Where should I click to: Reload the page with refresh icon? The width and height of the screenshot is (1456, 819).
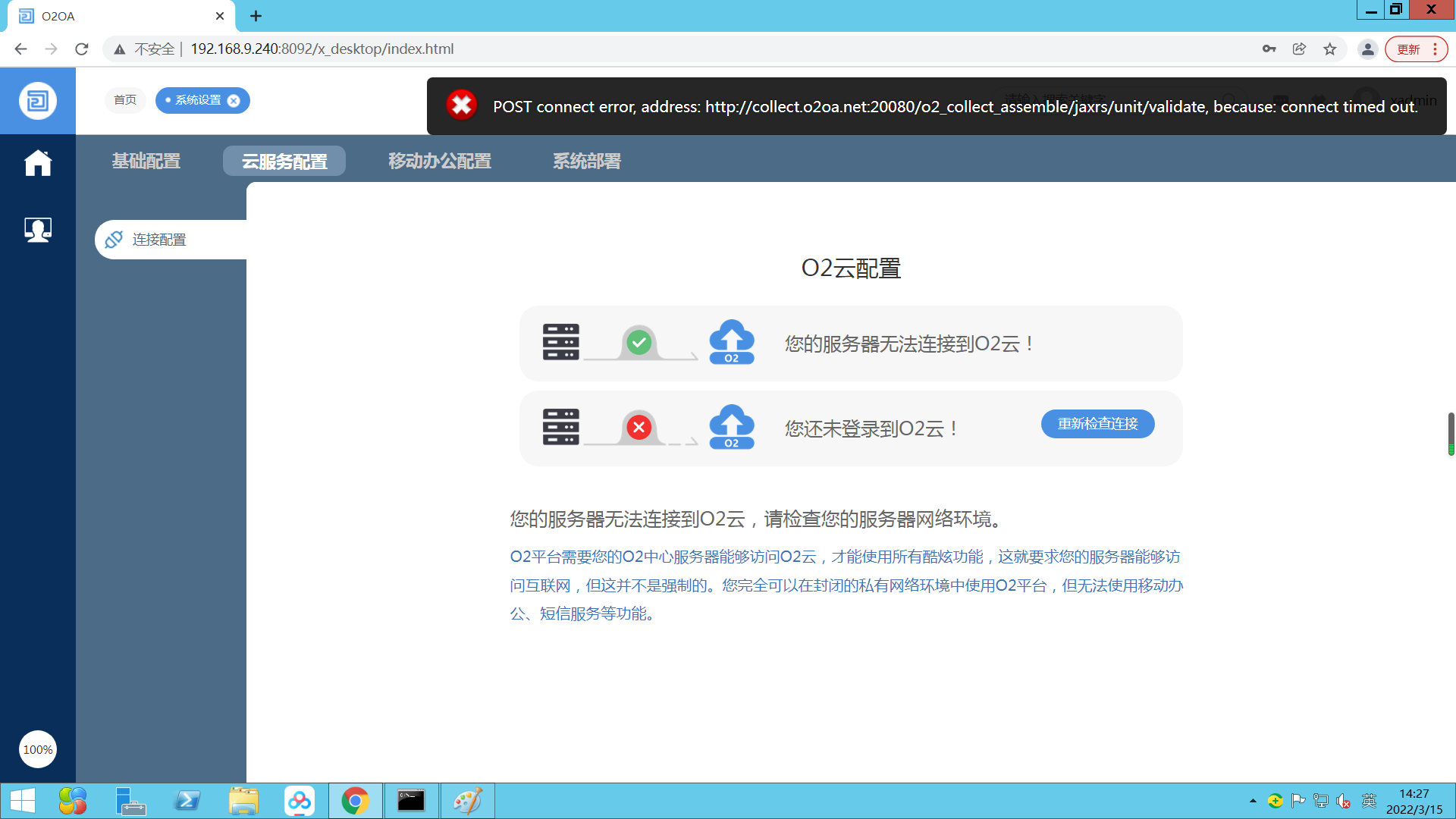click(x=82, y=49)
